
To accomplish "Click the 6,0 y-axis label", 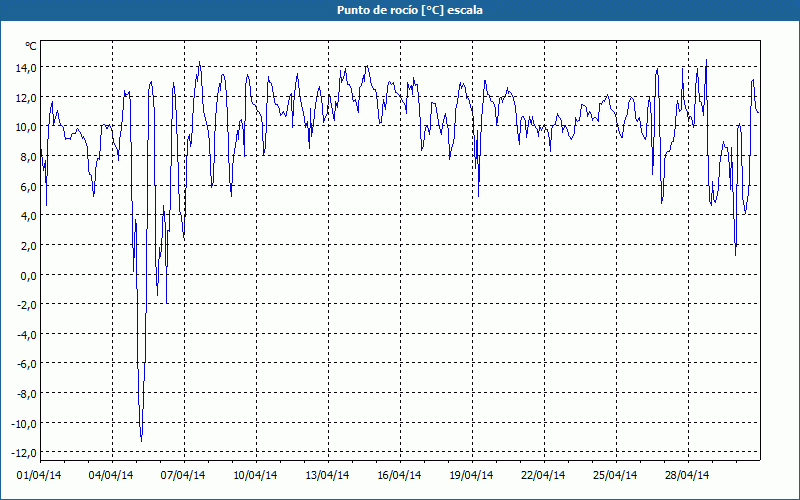I will [x=29, y=186].
